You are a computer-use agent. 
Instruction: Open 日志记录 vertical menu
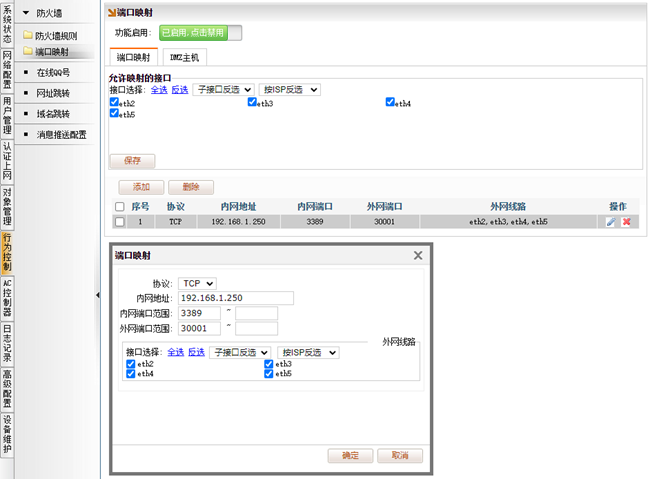point(7,344)
